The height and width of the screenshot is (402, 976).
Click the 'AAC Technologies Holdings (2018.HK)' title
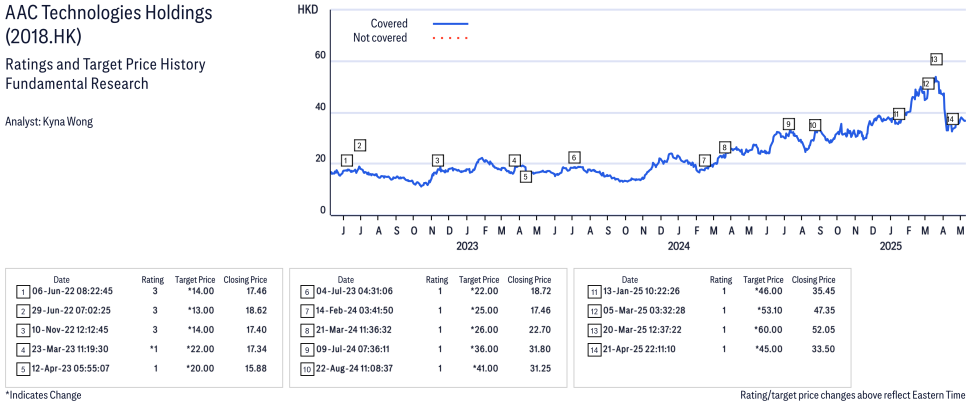(108, 24)
